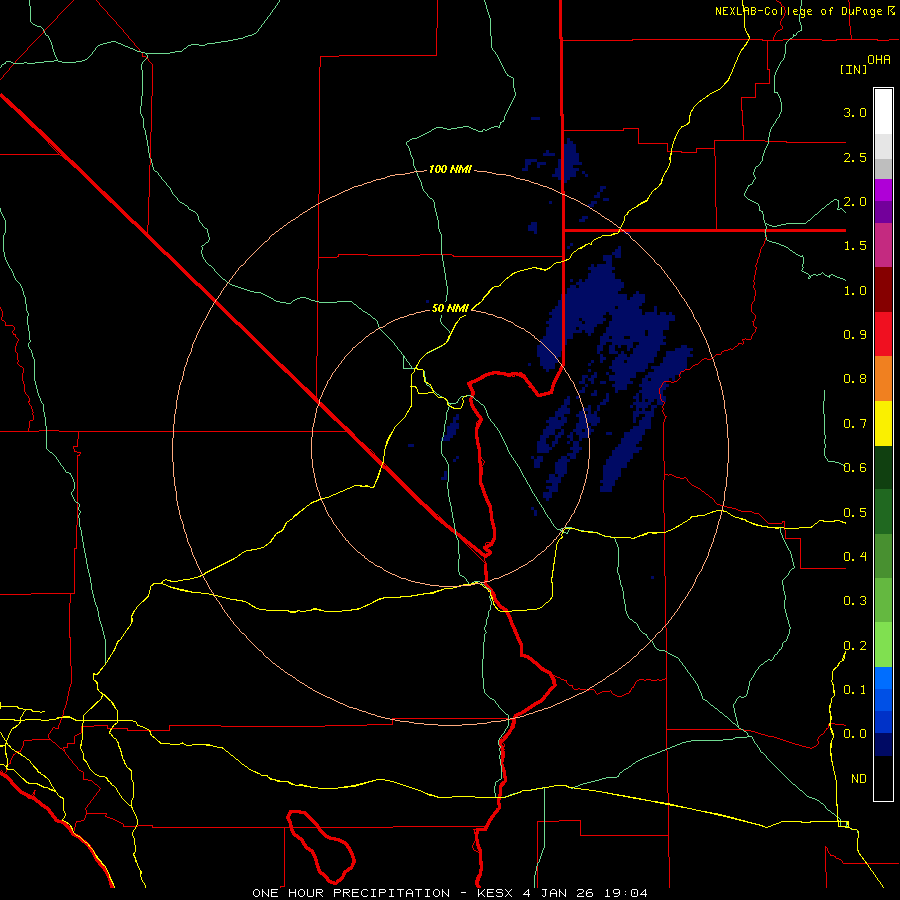Screen dimensions: 900x900
Task: Select the light blue swatch beside 0.1
Action: pyautogui.click(x=883, y=678)
